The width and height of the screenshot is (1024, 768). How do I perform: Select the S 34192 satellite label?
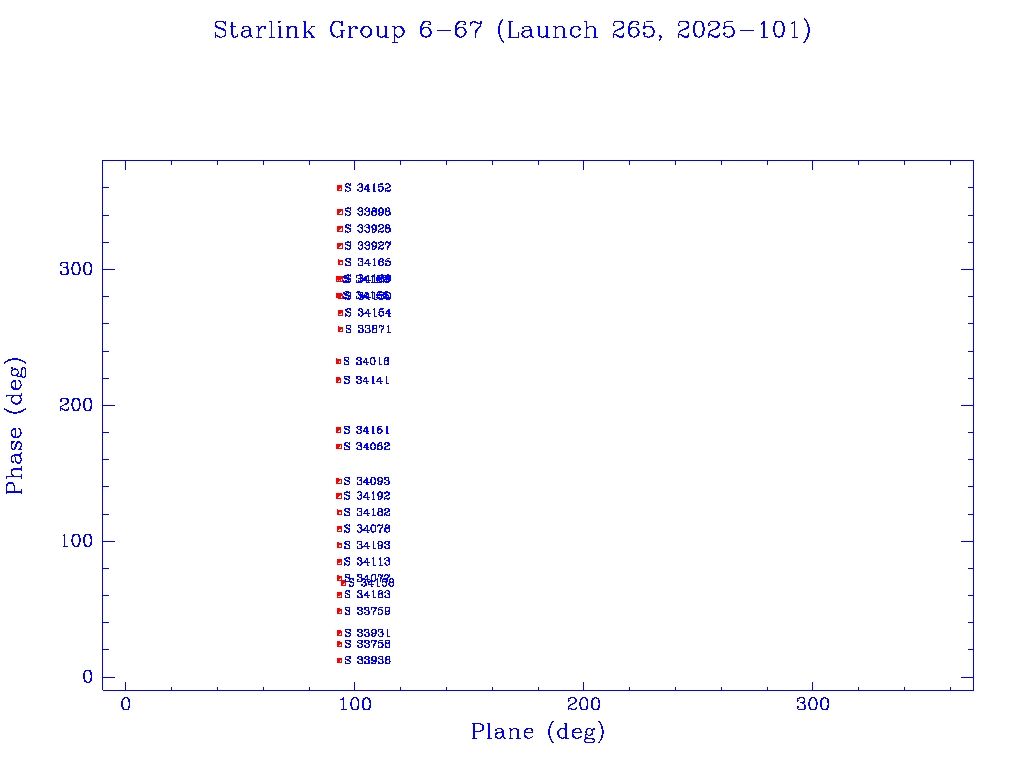pos(367,496)
